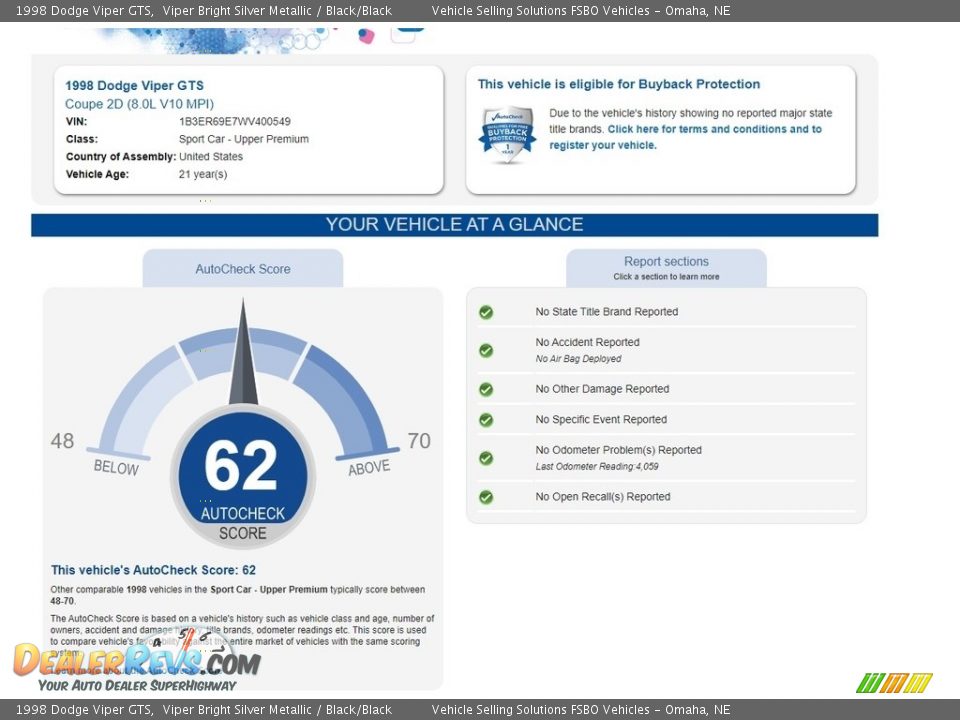
Task: Click the 'Last Odometer Reading: 4,059' note
Action: (x=597, y=467)
